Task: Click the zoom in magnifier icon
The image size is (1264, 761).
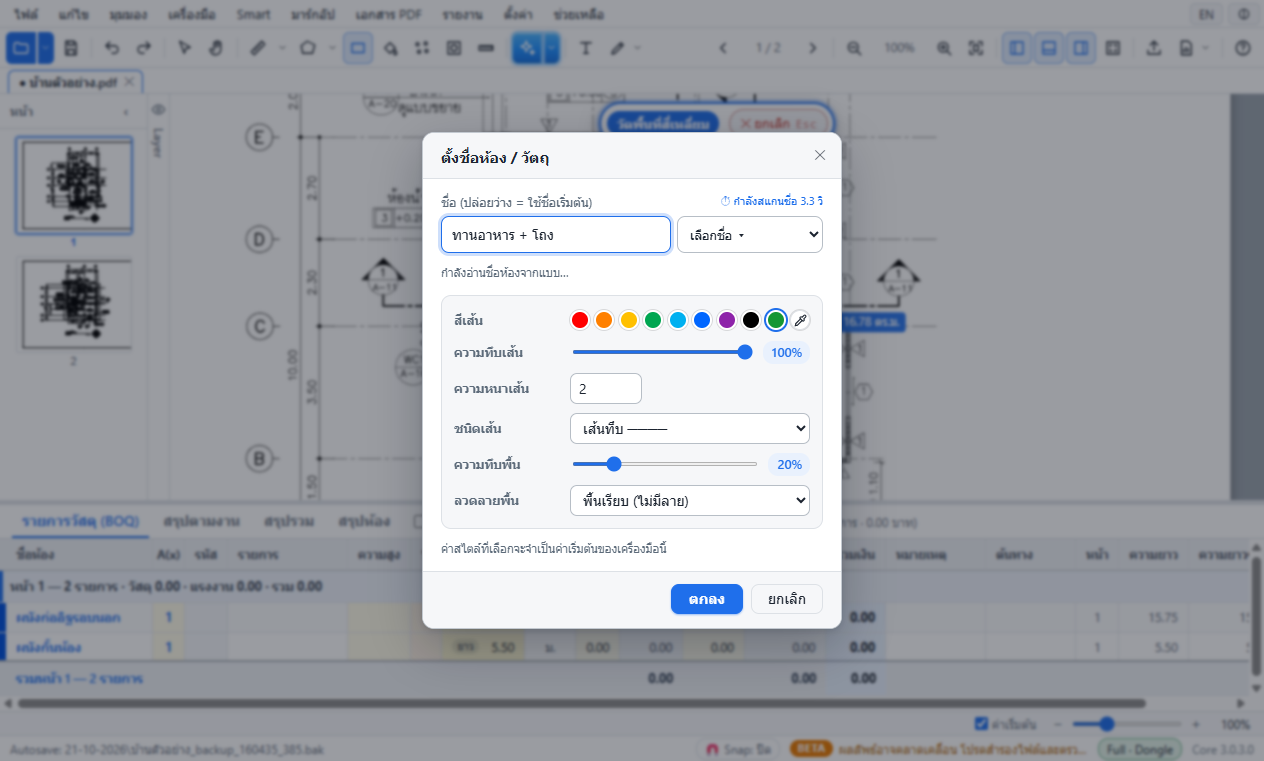Action: point(944,48)
